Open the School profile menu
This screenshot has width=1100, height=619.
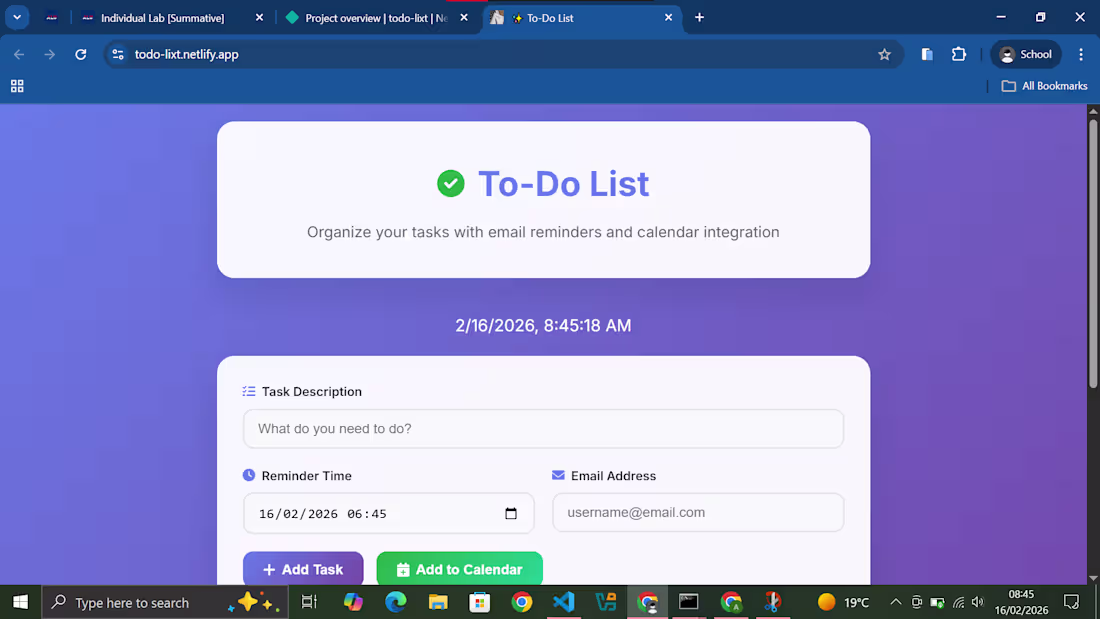(1026, 54)
